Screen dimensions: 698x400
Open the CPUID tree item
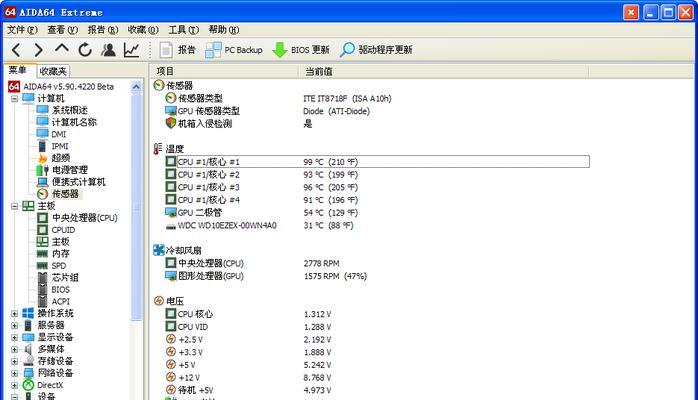[56, 230]
